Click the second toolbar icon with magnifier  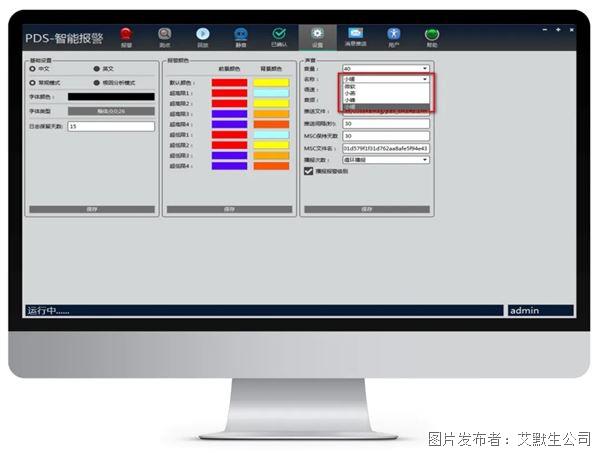point(165,36)
